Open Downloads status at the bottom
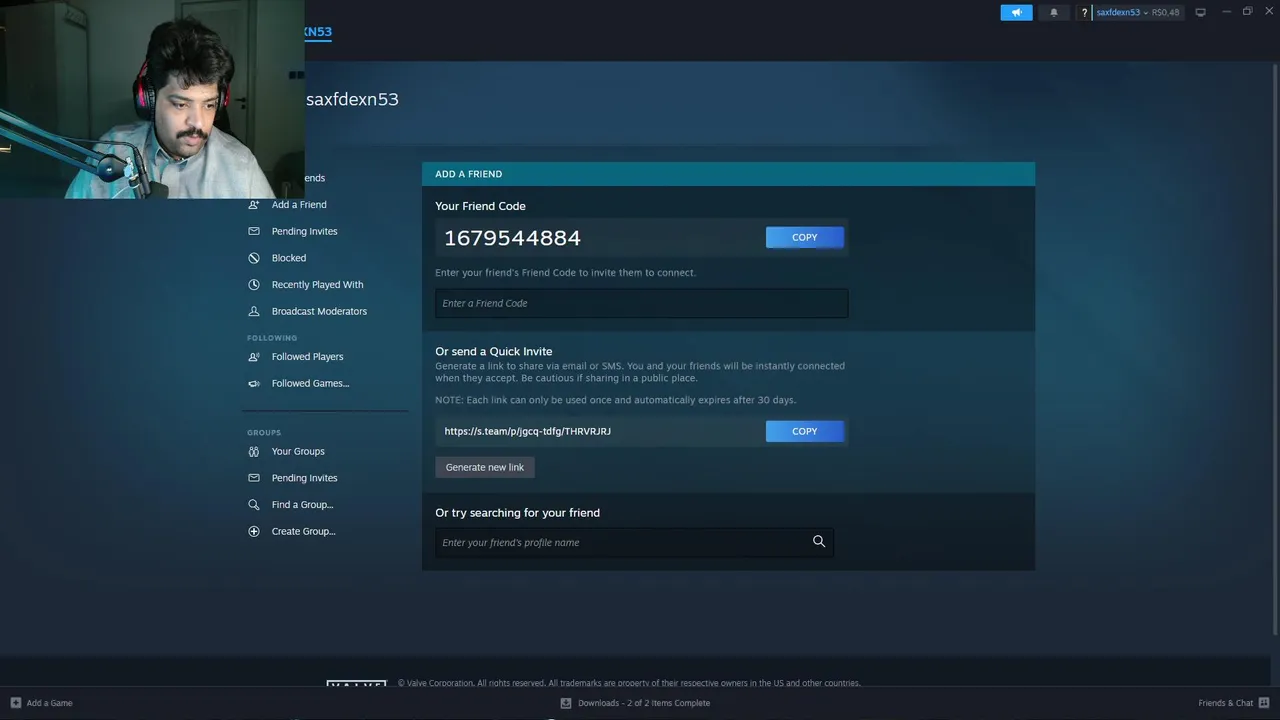Image resolution: width=1280 pixels, height=720 pixels. [x=644, y=703]
